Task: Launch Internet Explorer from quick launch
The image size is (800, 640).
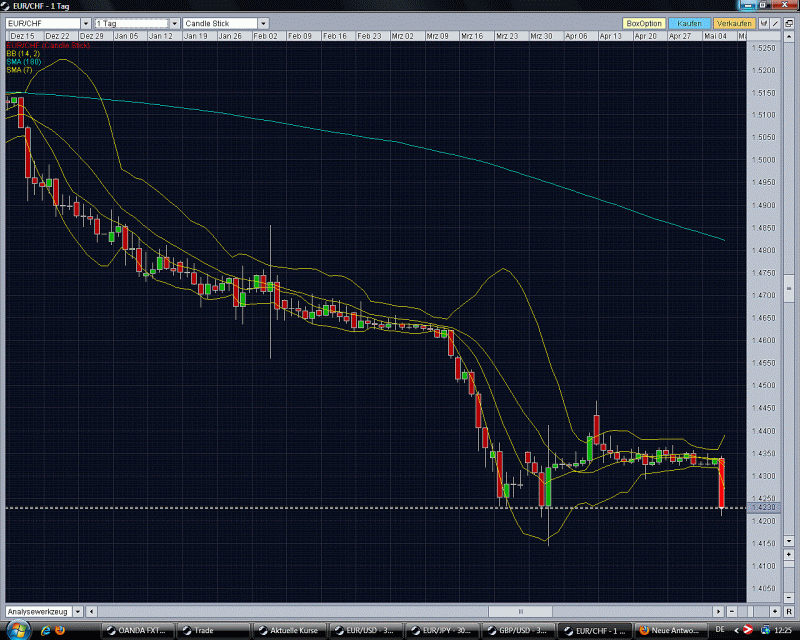Action: pyautogui.click(x=45, y=631)
